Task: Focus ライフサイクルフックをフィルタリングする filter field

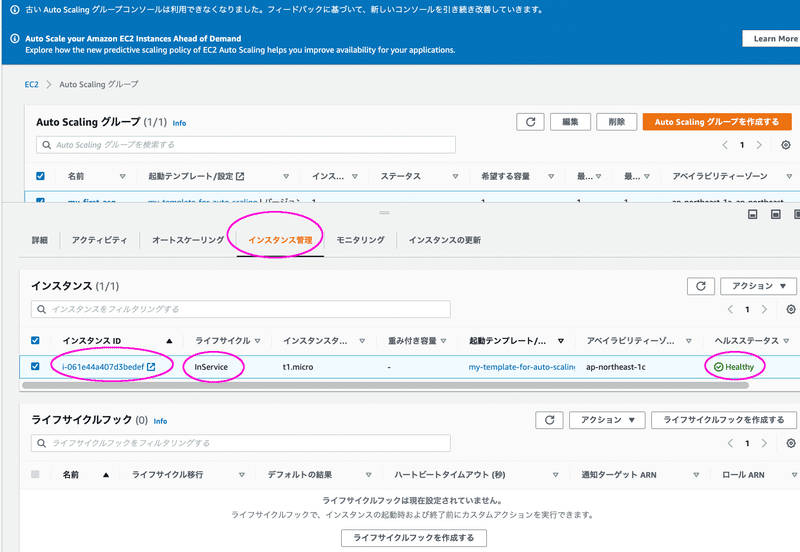Action: [x=241, y=443]
